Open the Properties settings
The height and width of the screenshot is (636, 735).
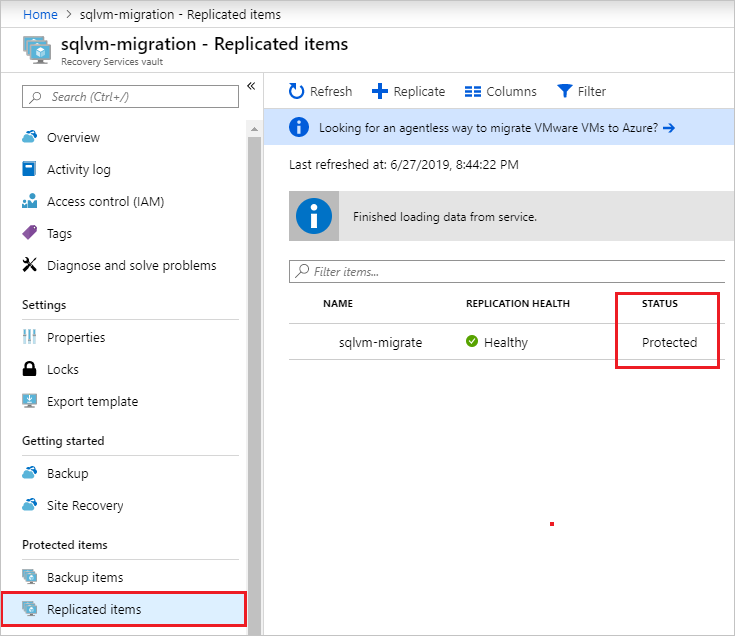(x=76, y=338)
